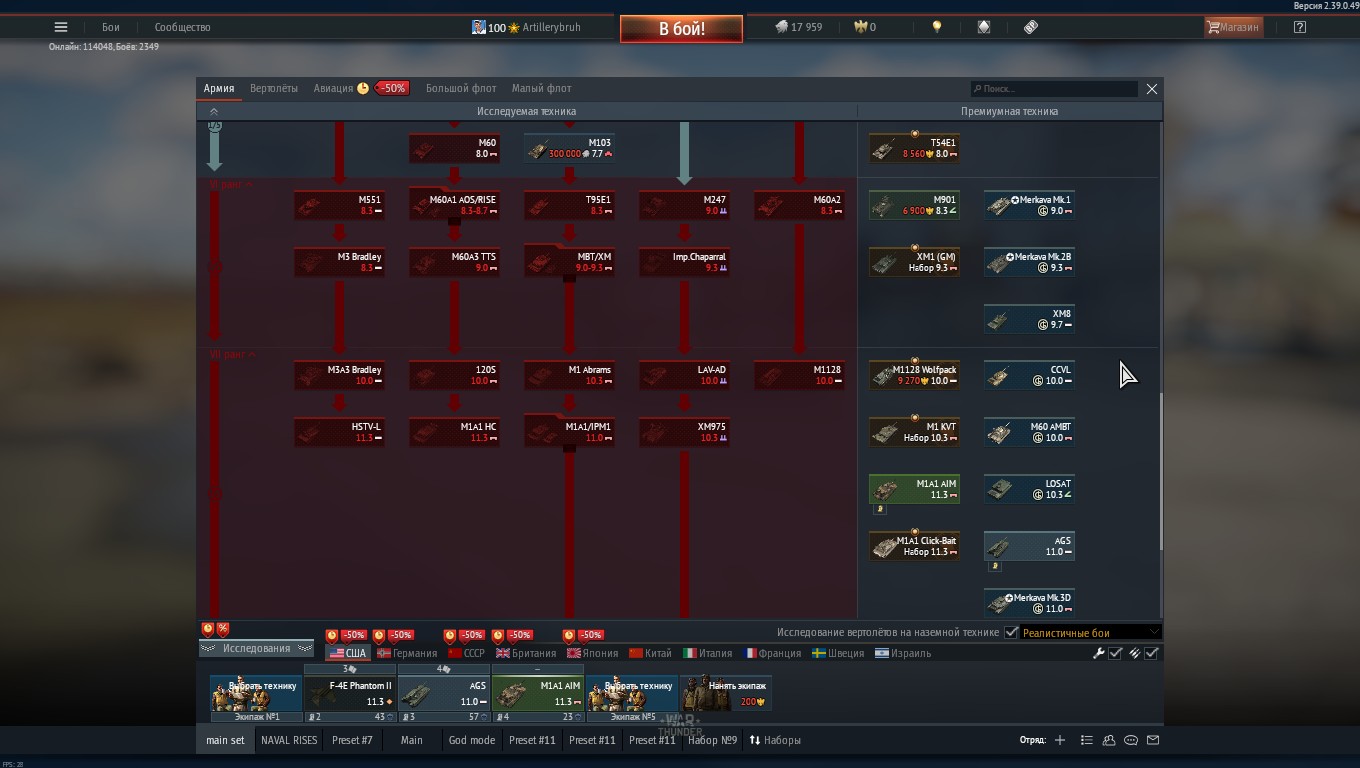
Task: Open the Бои menu
Action: click(110, 27)
